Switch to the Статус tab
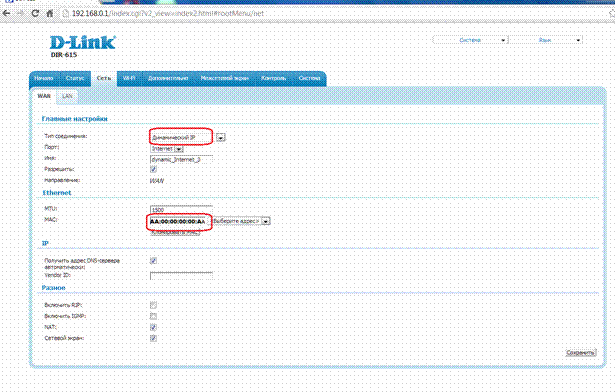This screenshot has width=615, height=392. [x=75, y=78]
